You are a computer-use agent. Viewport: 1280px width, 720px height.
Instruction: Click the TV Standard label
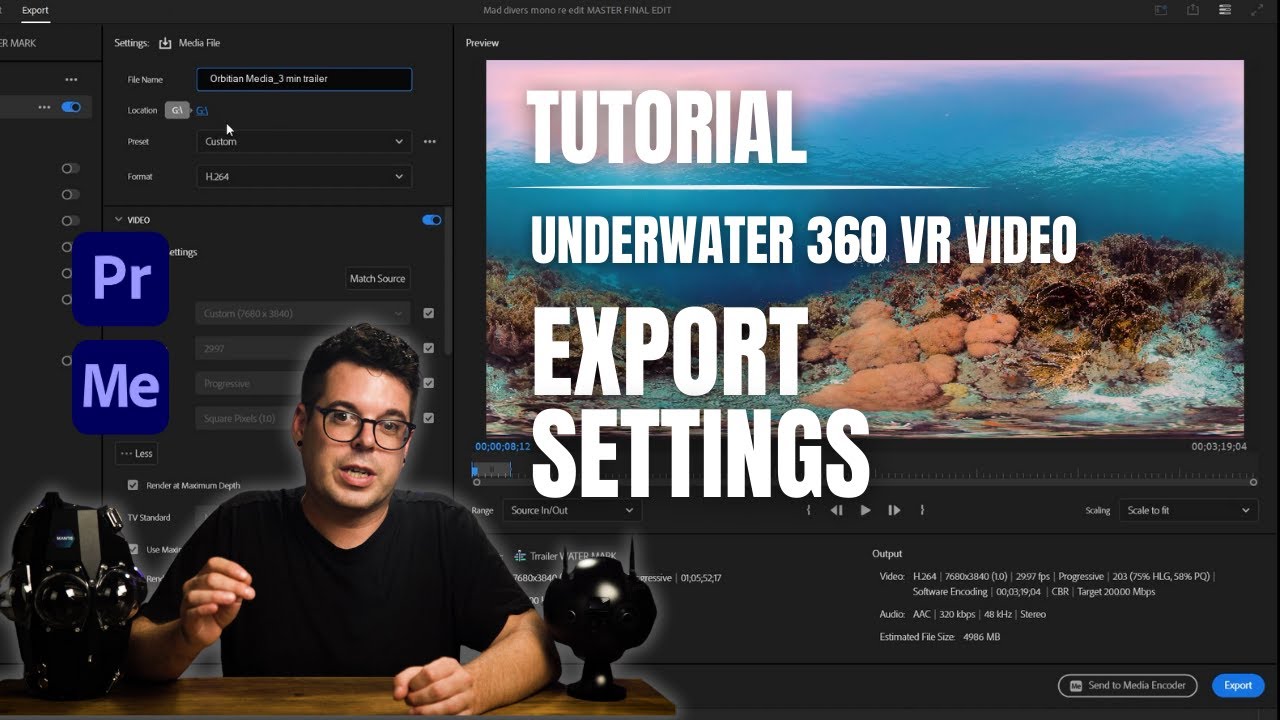[149, 518]
